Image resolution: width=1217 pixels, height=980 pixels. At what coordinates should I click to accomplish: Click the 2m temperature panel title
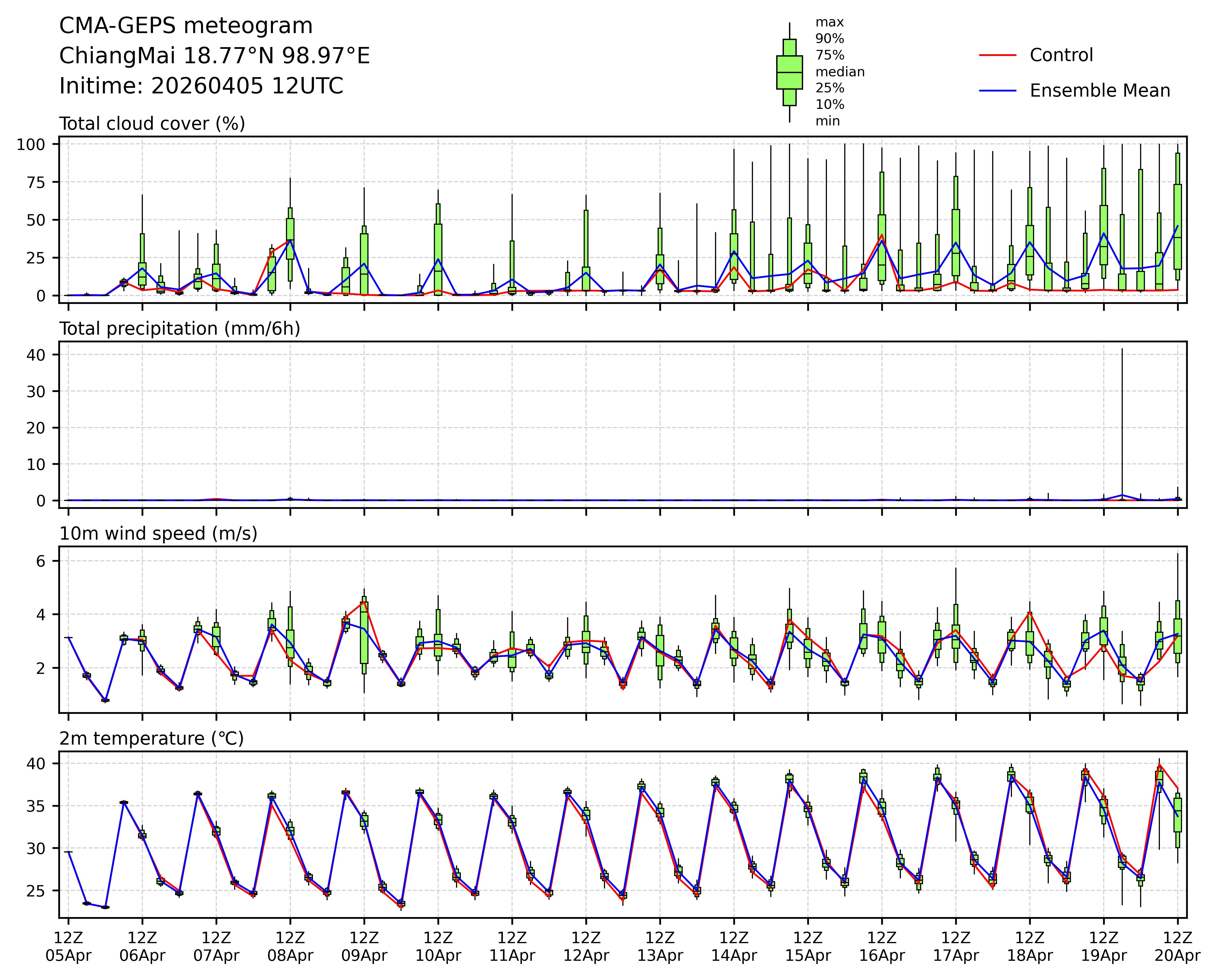151,738
